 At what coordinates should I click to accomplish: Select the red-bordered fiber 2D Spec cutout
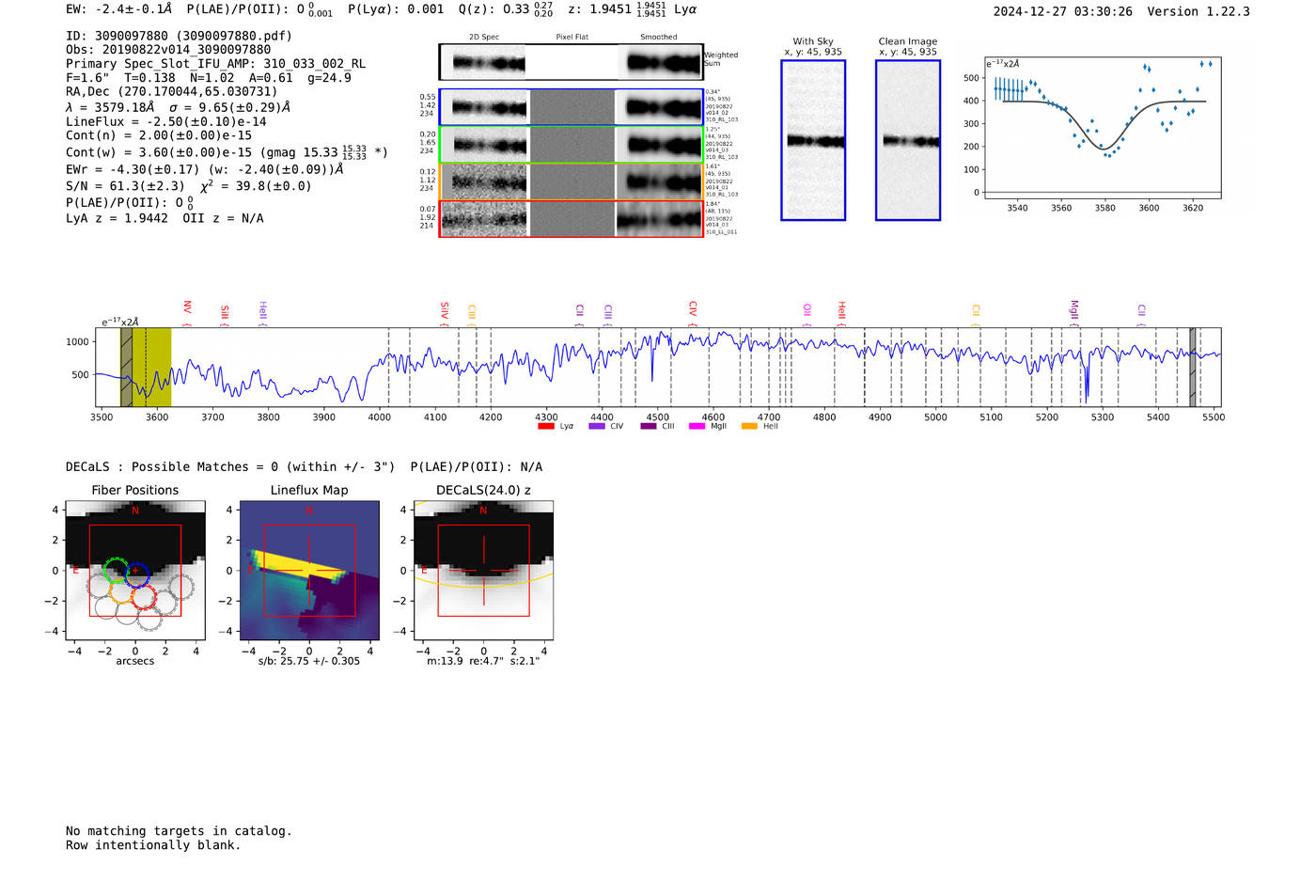pos(484,219)
